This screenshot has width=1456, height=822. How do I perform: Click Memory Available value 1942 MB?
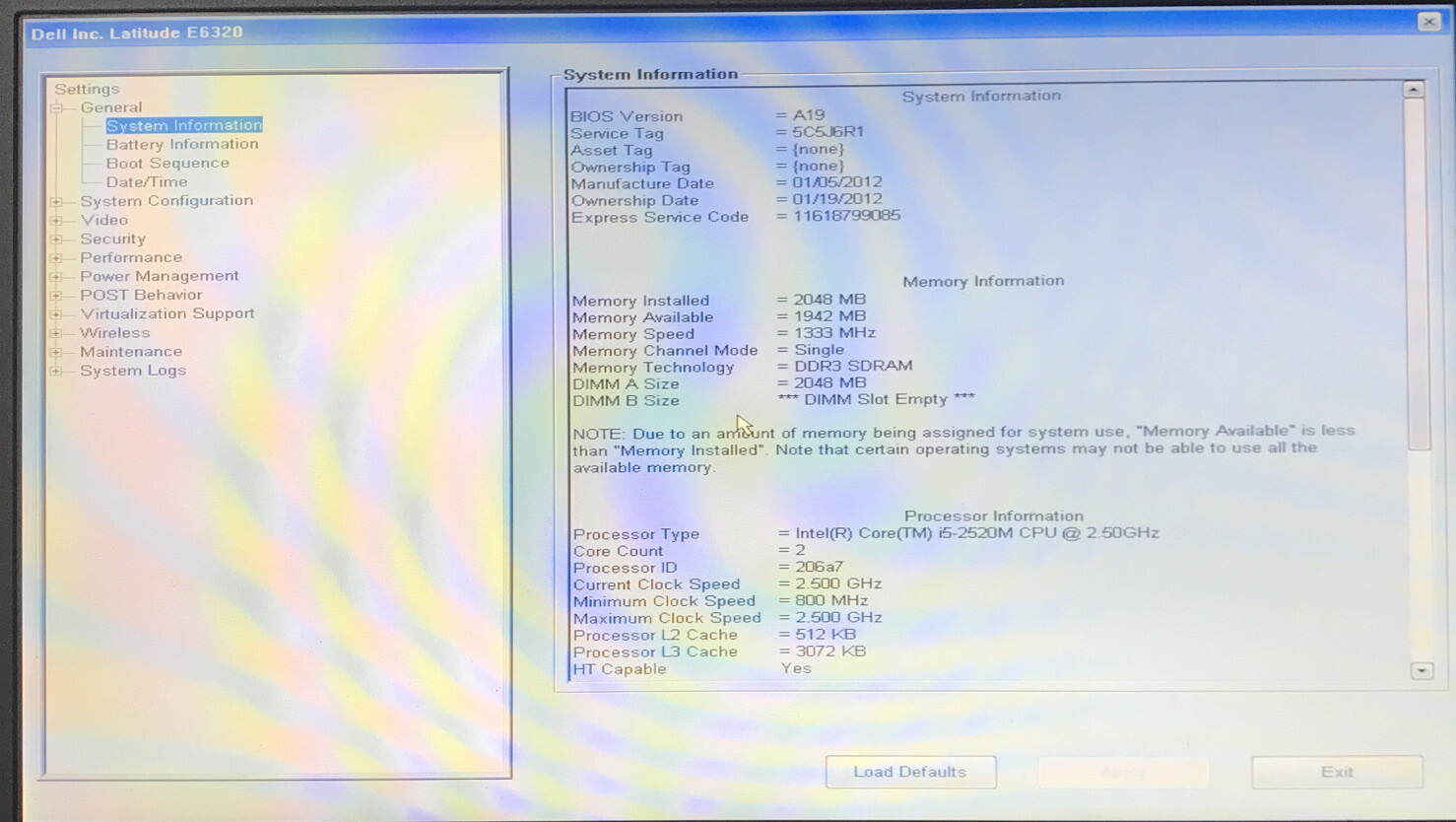pyautogui.click(x=829, y=316)
